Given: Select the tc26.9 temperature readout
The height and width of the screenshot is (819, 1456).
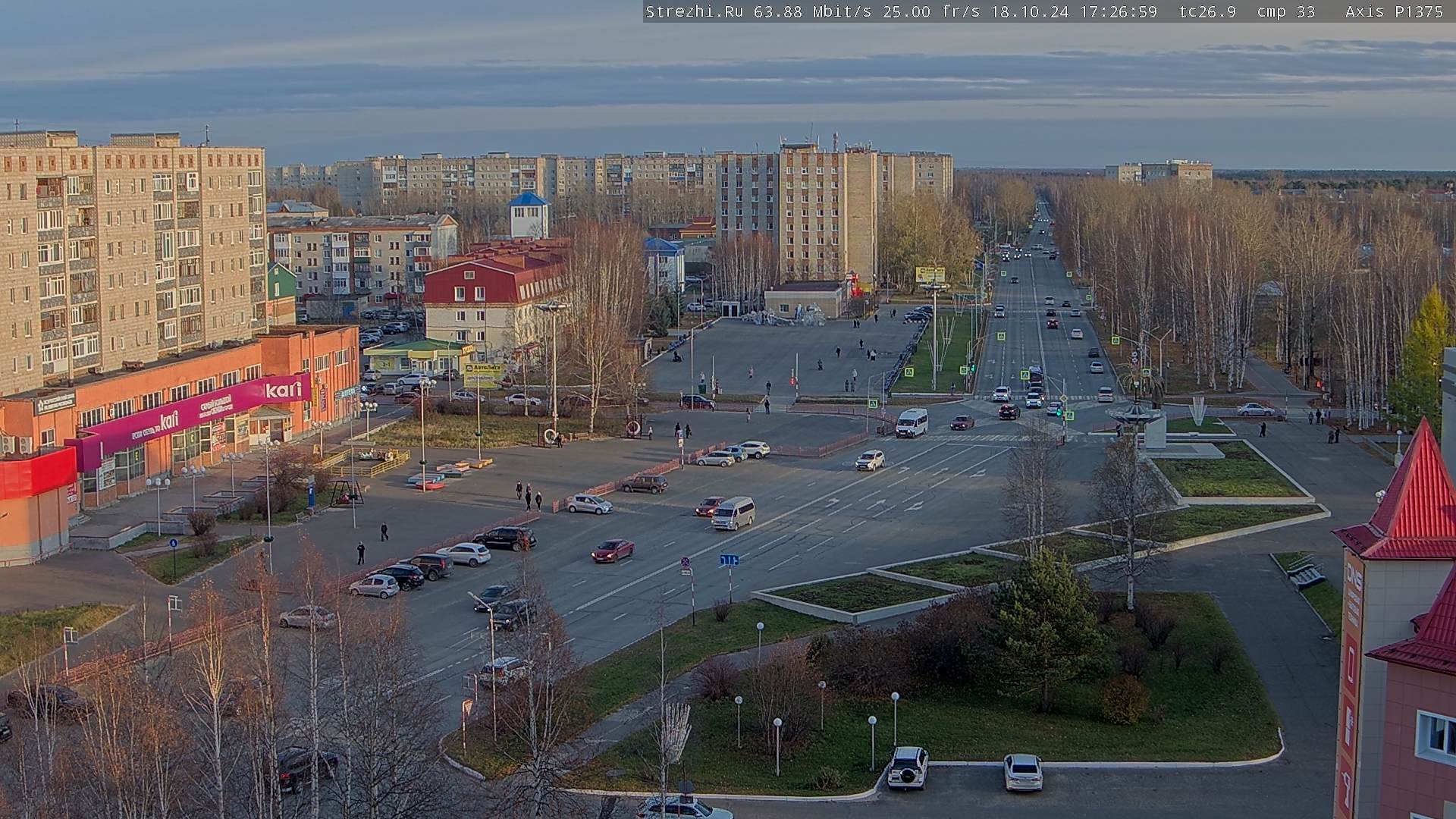Looking at the screenshot, I should click(1208, 11).
